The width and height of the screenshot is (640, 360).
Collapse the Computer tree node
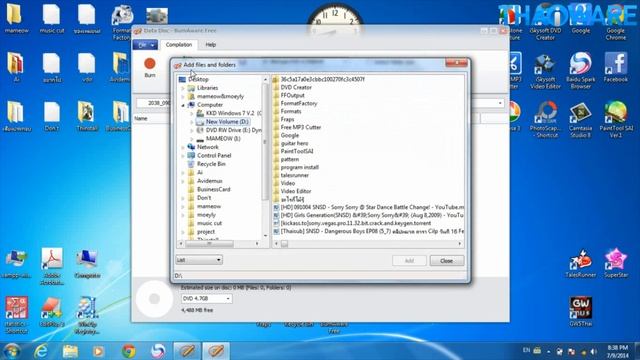tap(183, 105)
